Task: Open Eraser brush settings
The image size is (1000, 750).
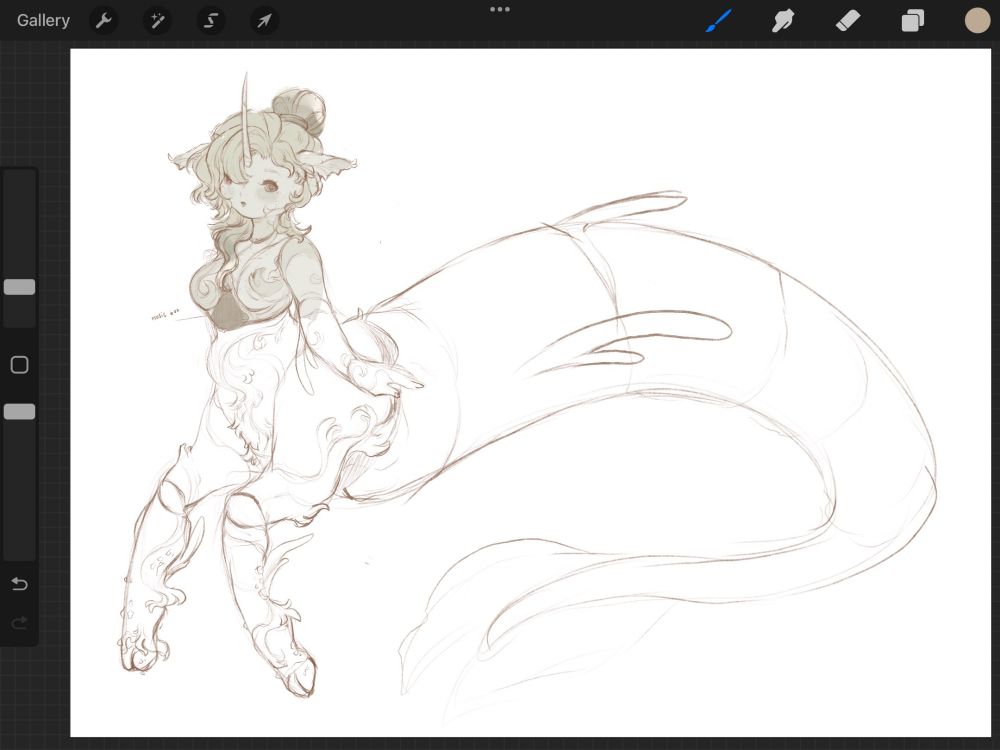Action: pos(847,20)
